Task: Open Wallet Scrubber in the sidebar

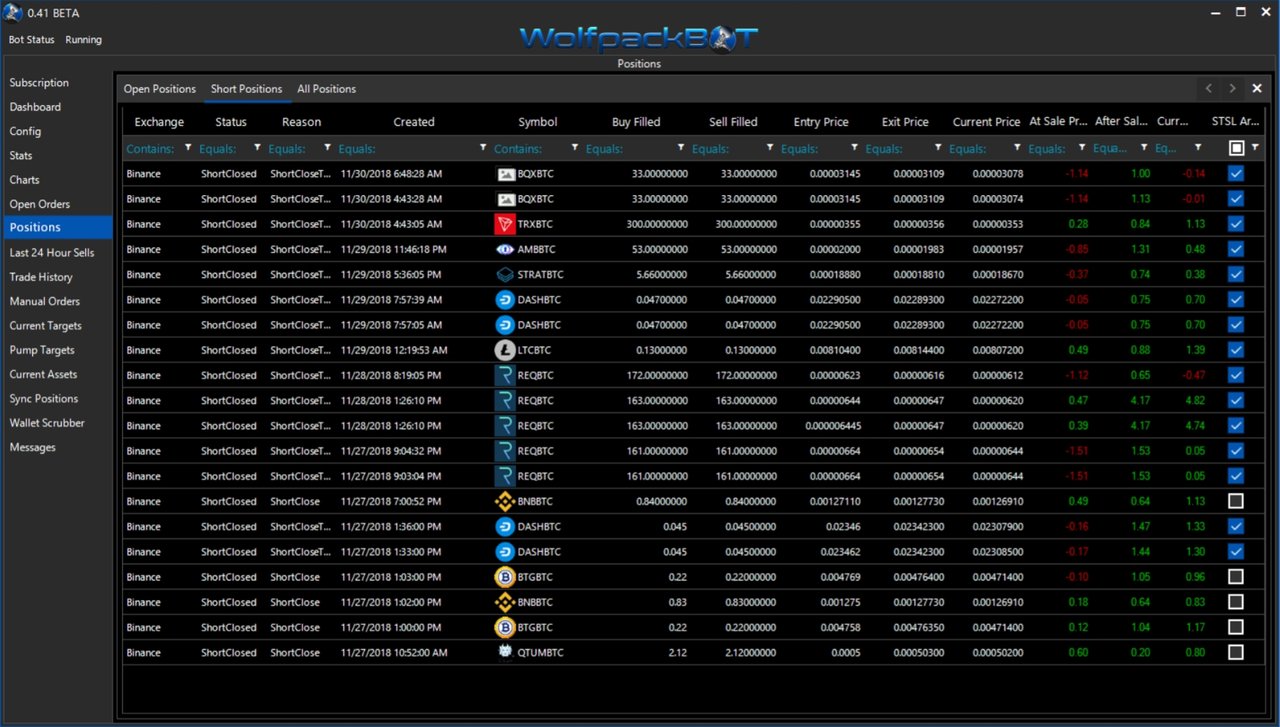Action: pos(47,423)
